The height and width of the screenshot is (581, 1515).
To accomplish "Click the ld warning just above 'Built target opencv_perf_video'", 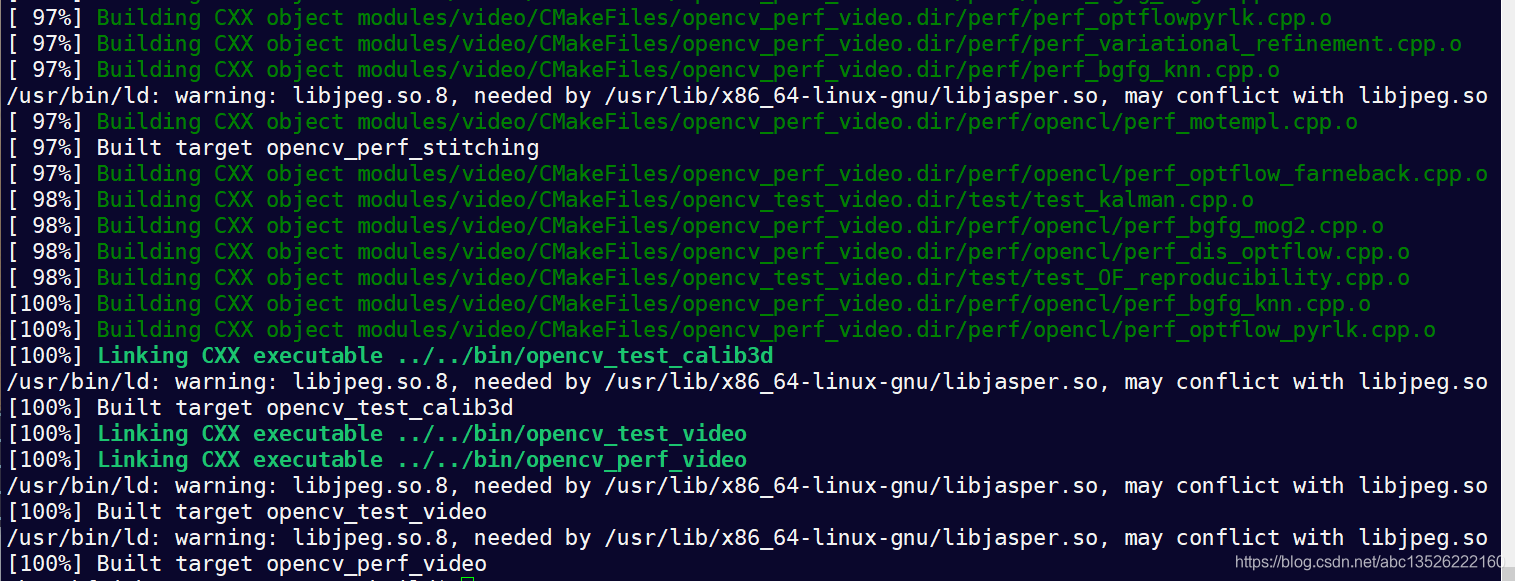I will (747, 537).
